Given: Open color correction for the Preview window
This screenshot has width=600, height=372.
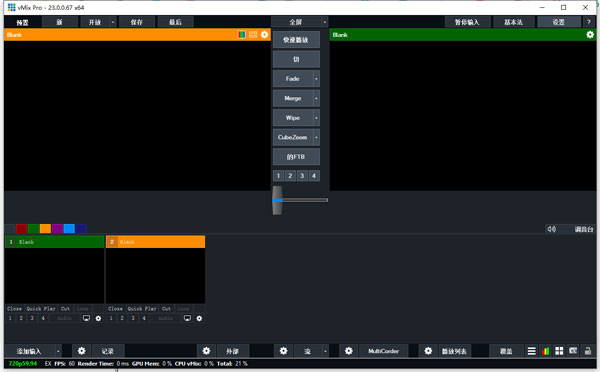Looking at the screenshot, I should [241, 35].
